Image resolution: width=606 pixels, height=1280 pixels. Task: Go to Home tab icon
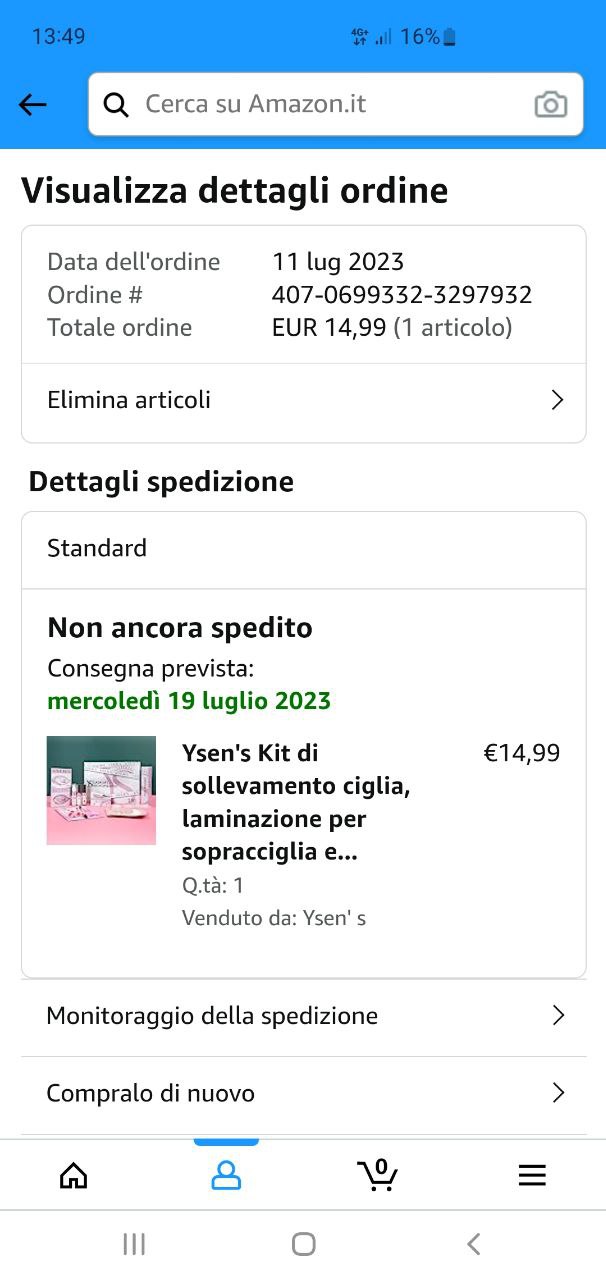(74, 1175)
